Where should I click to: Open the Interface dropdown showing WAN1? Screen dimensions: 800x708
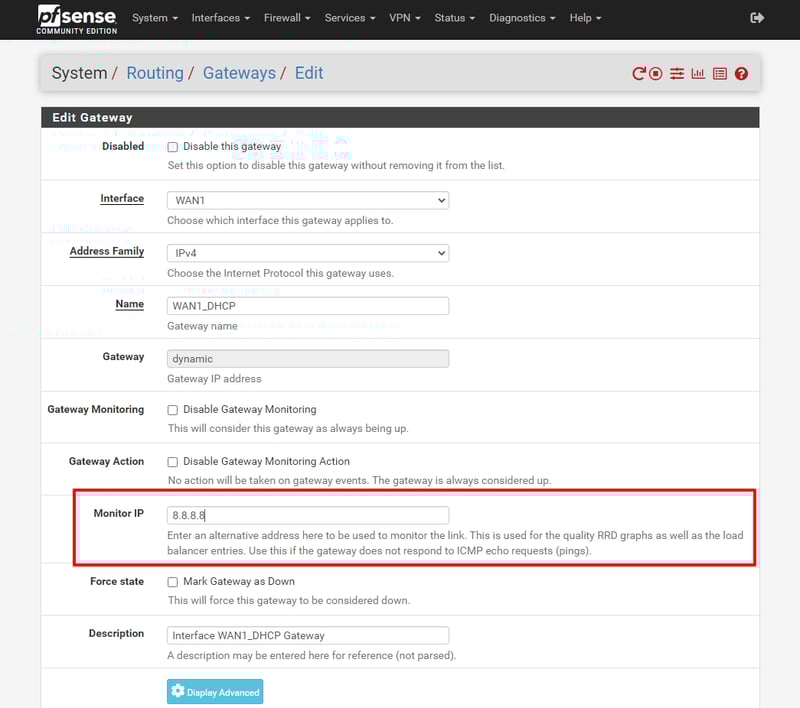[307, 200]
